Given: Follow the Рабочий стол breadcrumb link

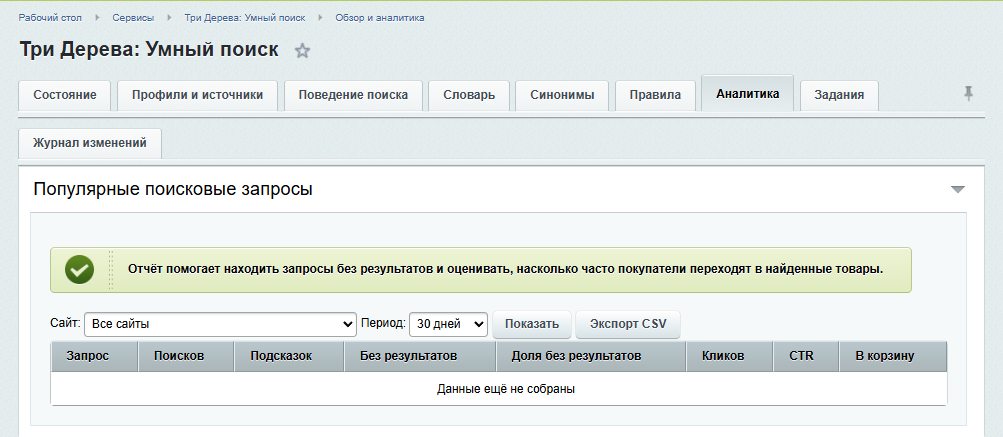Looking at the screenshot, I should point(50,18).
